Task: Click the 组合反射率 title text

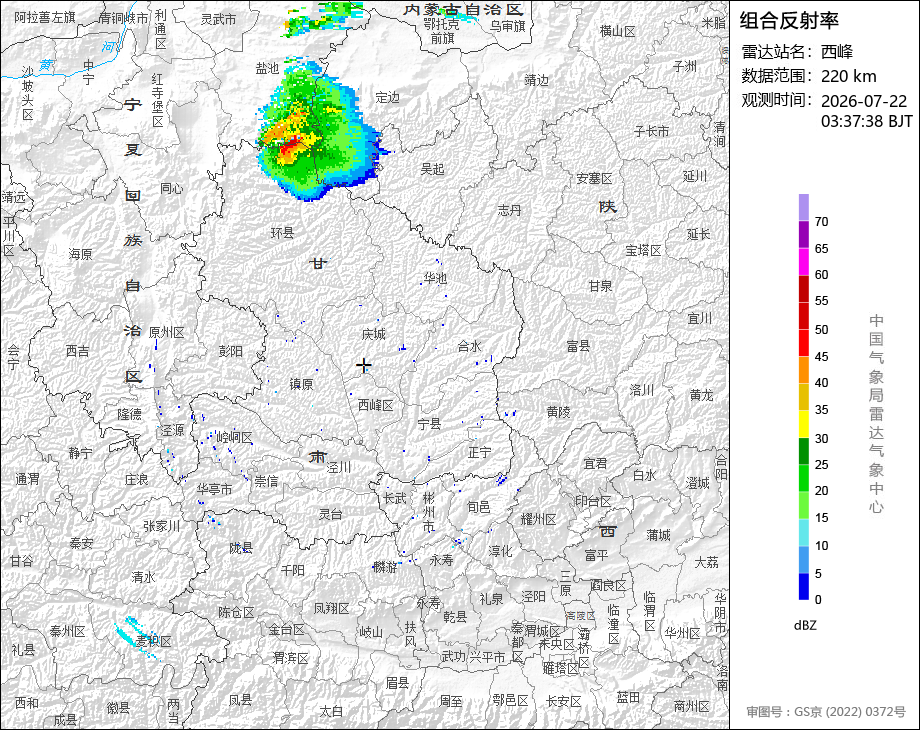Action: [789, 21]
